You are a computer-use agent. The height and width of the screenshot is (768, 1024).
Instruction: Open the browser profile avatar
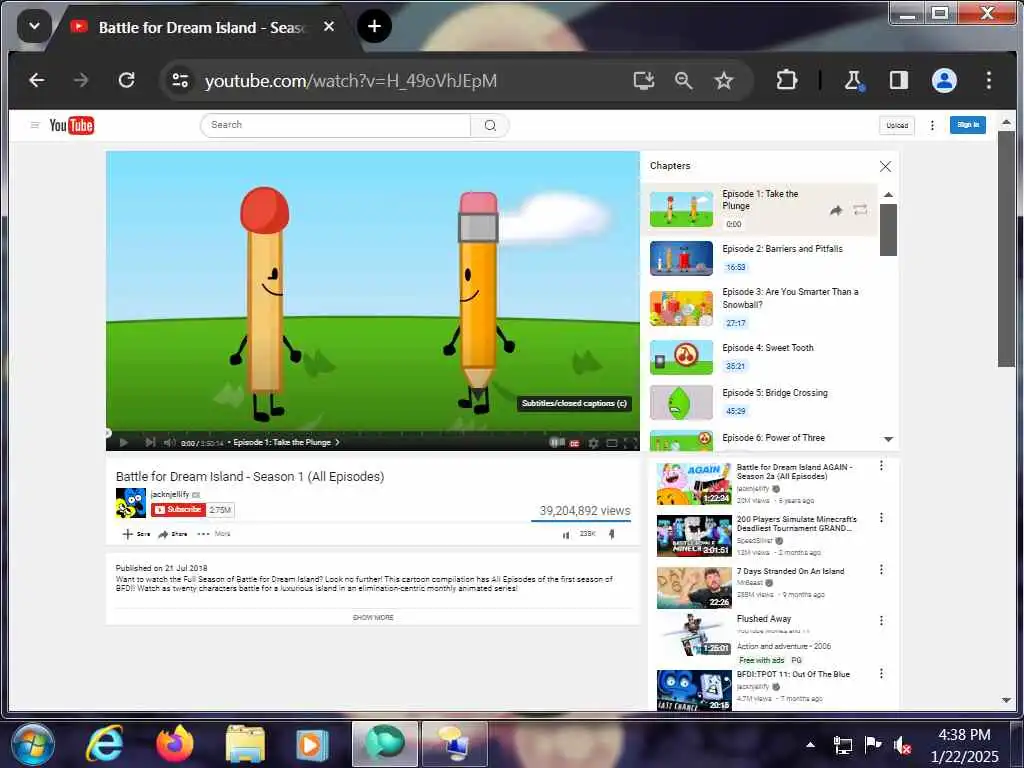944,80
